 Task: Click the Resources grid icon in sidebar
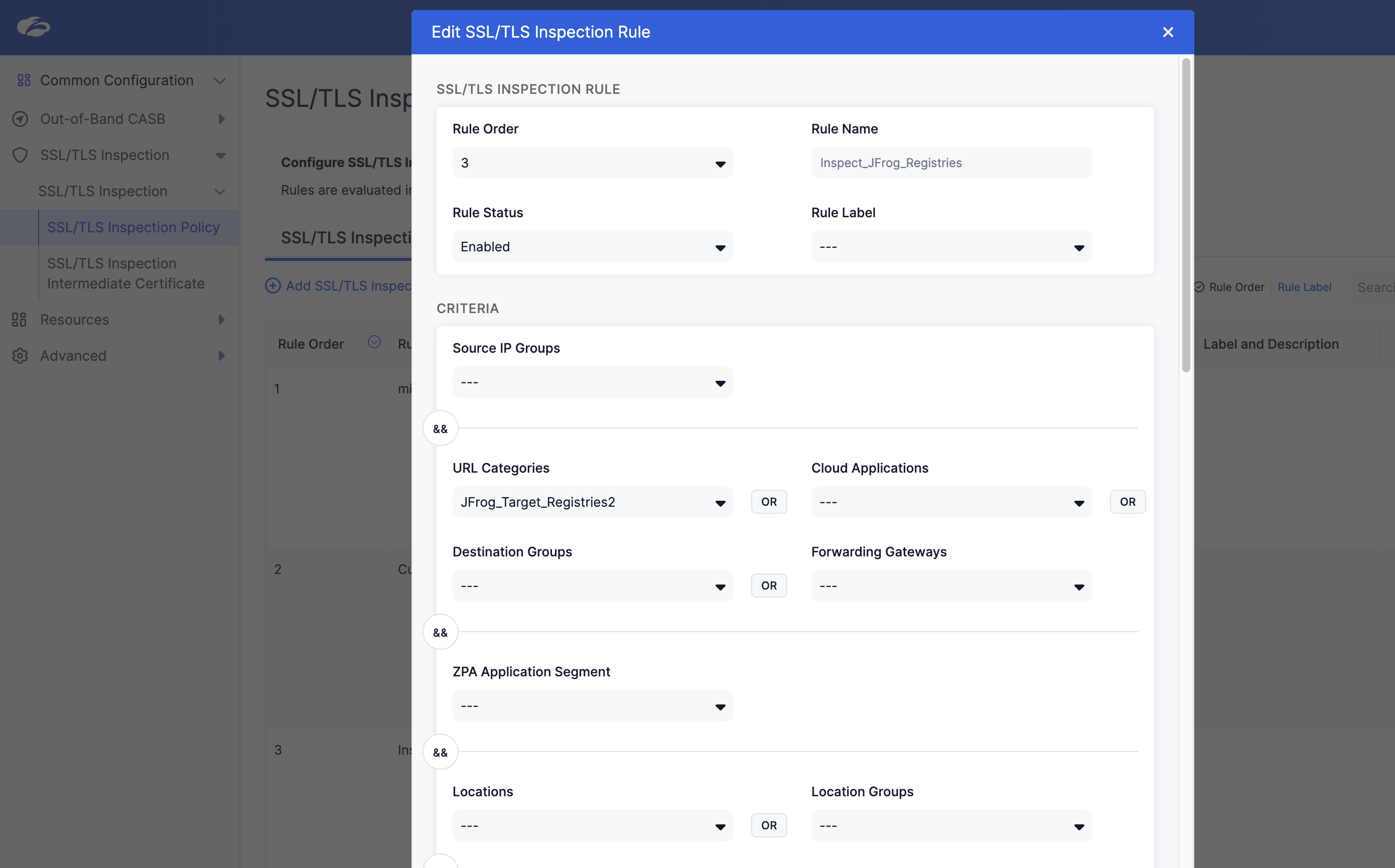(20, 320)
